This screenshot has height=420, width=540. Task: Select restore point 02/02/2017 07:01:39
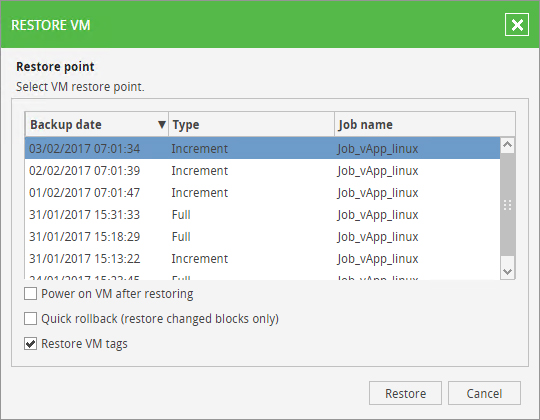point(262,170)
